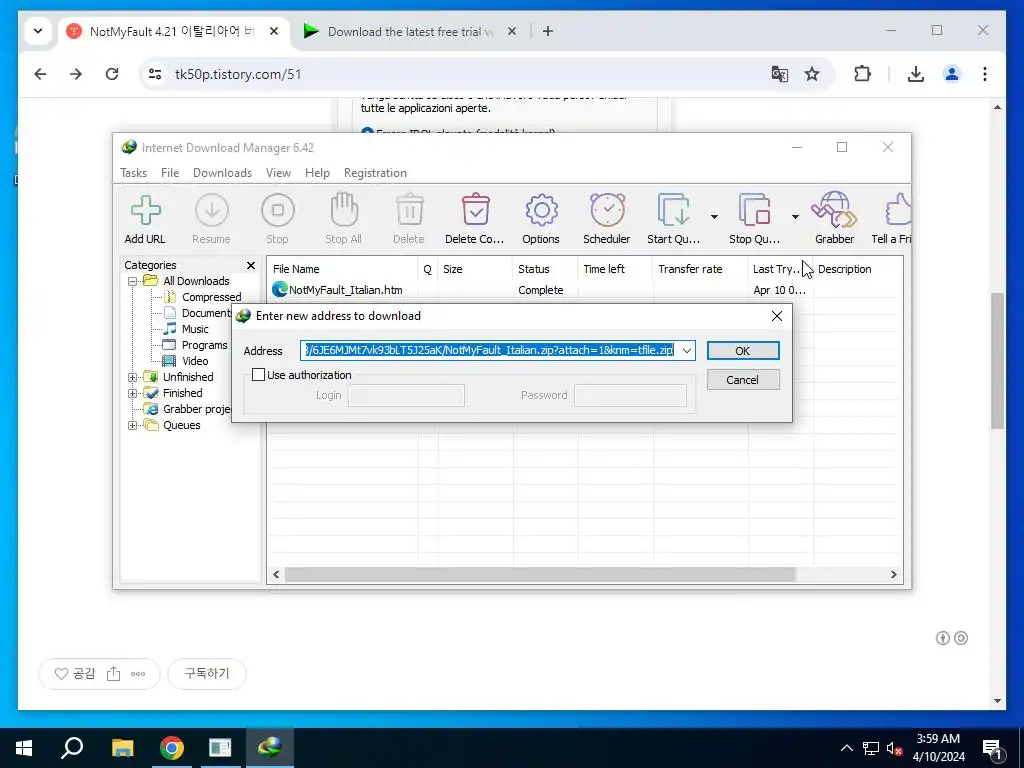Click the share icon next to 공감
The height and width of the screenshot is (768, 1024).
tap(114, 673)
